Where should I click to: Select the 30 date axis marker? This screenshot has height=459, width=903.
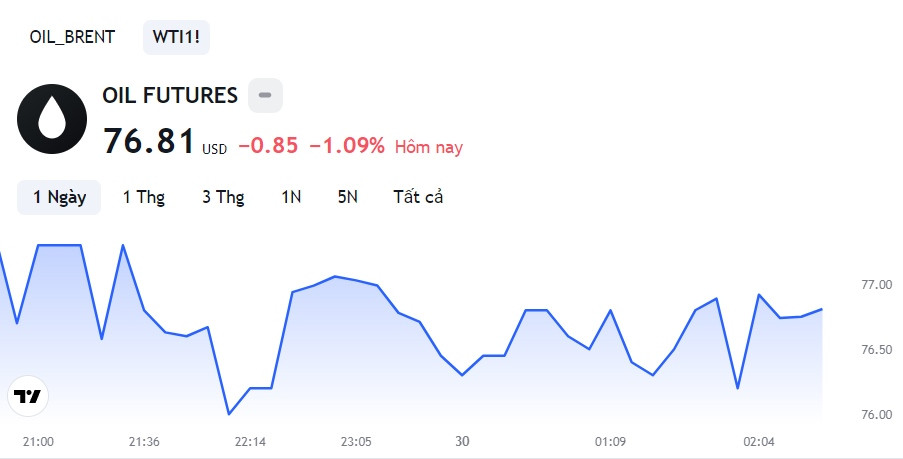point(462,441)
